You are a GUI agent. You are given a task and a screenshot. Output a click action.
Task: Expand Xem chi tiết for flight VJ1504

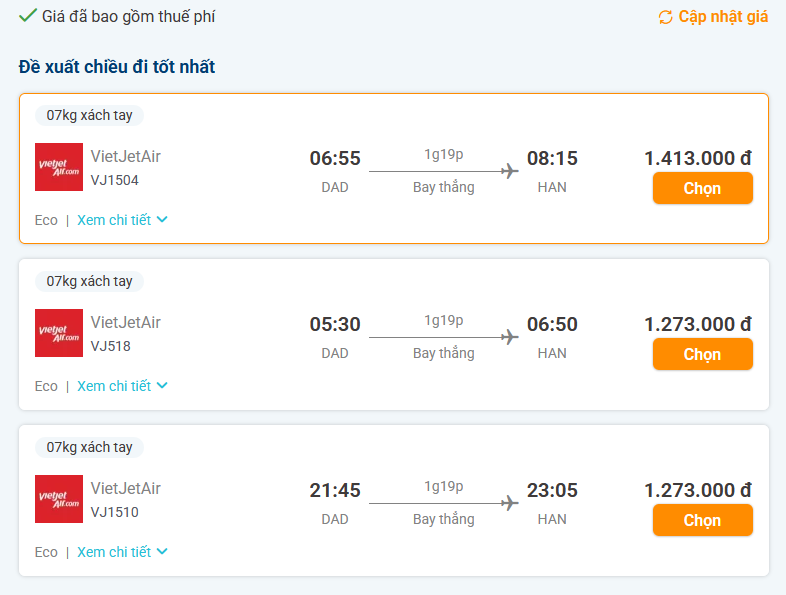[x=122, y=220]
